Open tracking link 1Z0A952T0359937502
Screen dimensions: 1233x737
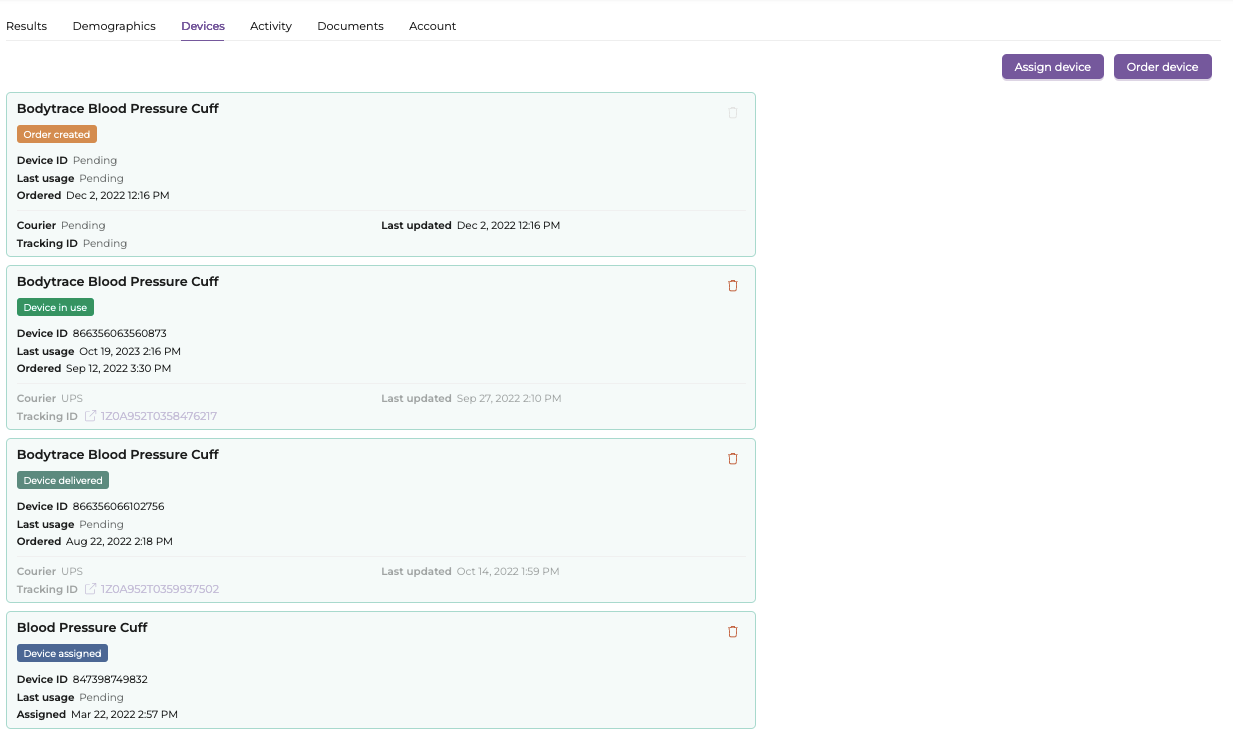(160, 589)
